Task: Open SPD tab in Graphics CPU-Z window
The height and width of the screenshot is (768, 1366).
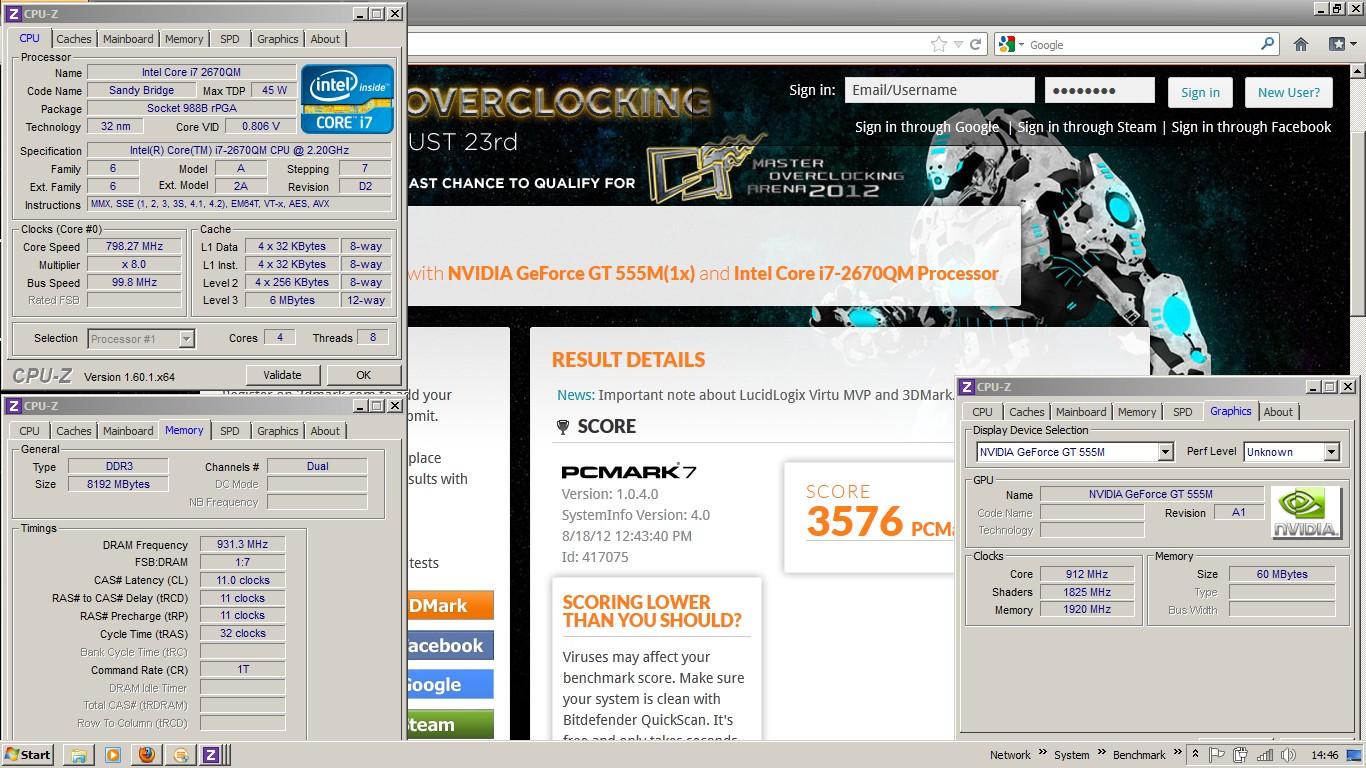Action: pos(1182,412)
